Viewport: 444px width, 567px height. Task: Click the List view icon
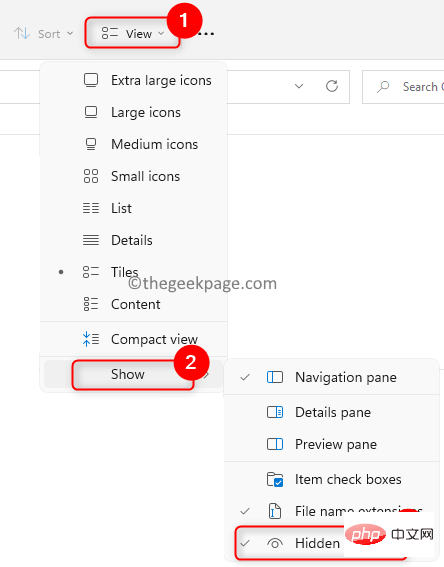[x=91, y=208]
